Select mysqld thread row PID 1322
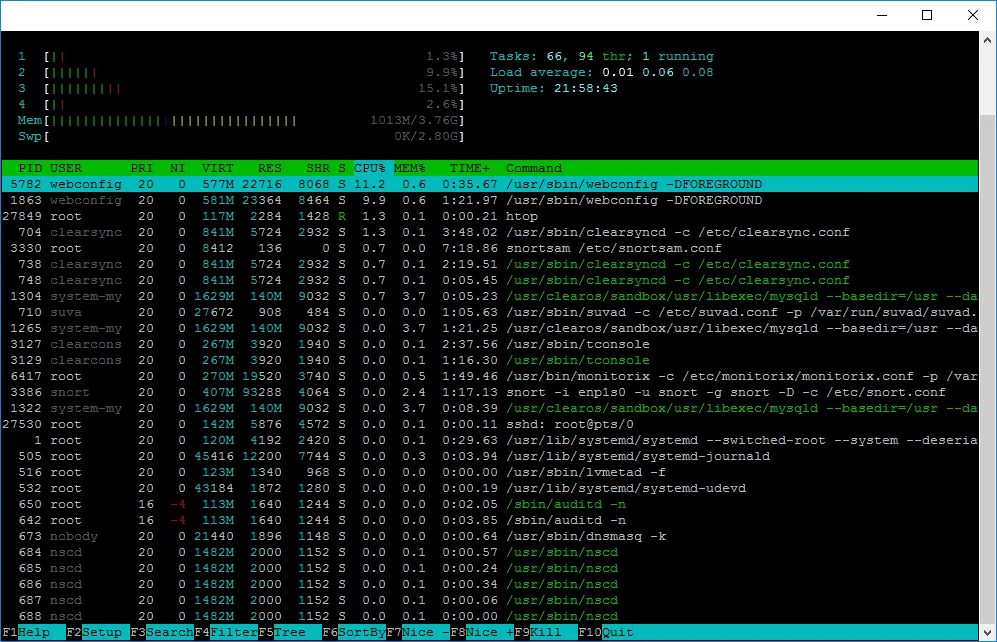This screenshot has height=642, width=997. pyautogui.click(x=490, y=408)
